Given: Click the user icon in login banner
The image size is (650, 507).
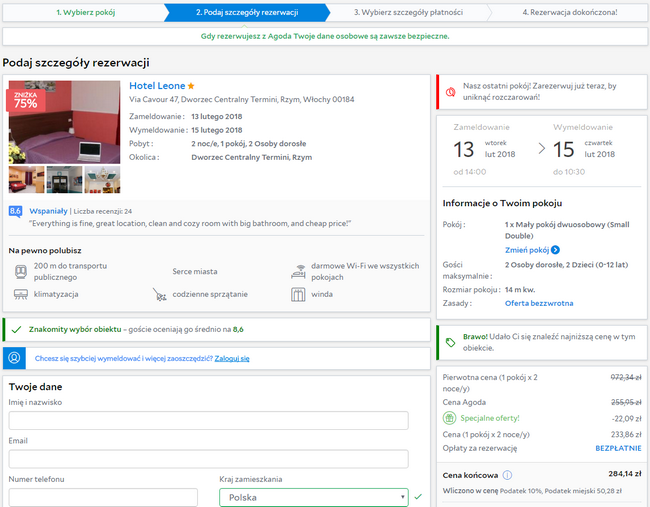Looking at the screenshot, I should (15, 357).
